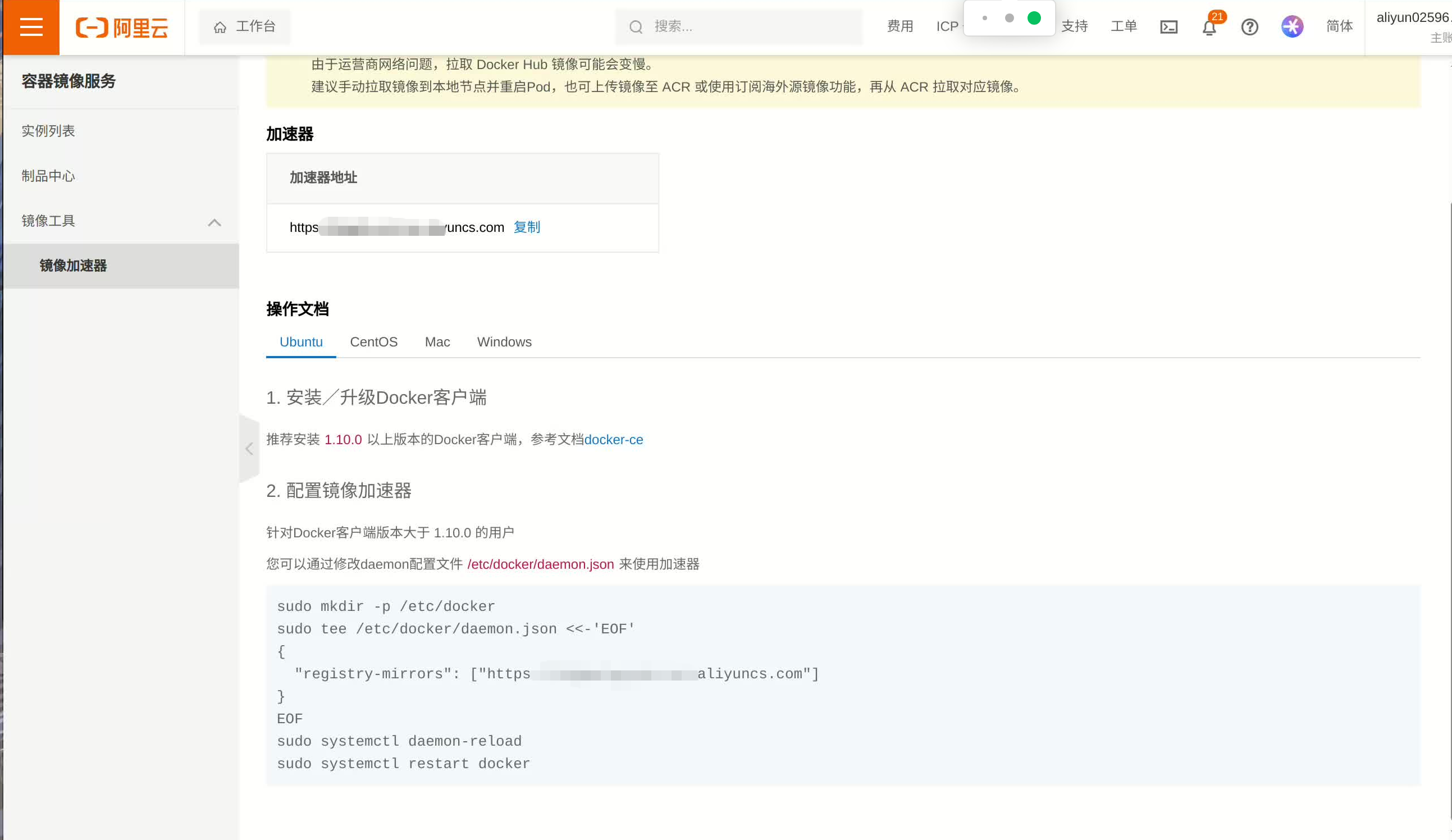Switch to the CentOS tab
1452x840 pixels.
373,341
